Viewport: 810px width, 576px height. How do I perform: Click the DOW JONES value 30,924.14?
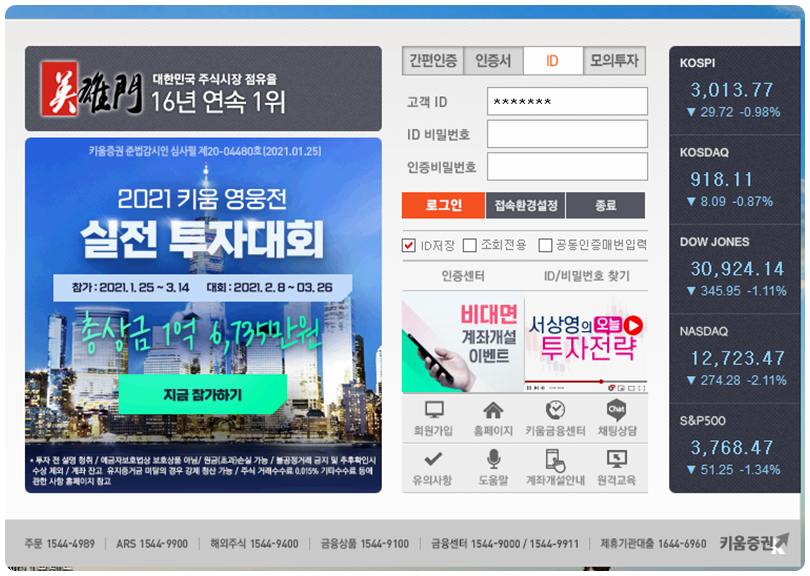click(737, 269)
